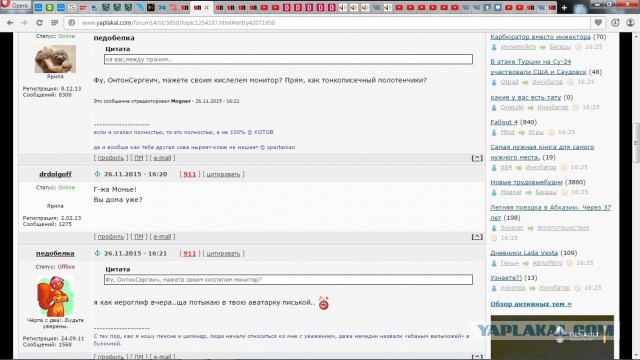Open the Speed Dial grid icon
The image size is (640, 360).
[54, 23]
